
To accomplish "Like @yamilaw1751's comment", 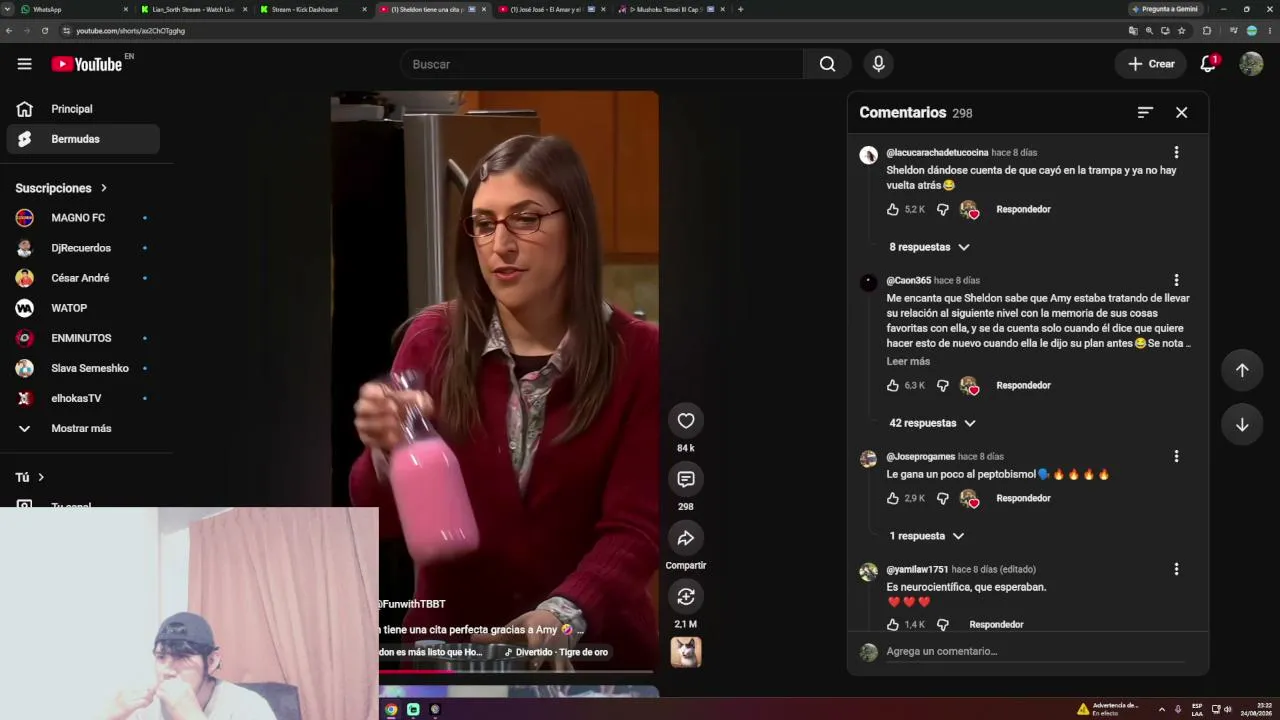I will point(893,624).
